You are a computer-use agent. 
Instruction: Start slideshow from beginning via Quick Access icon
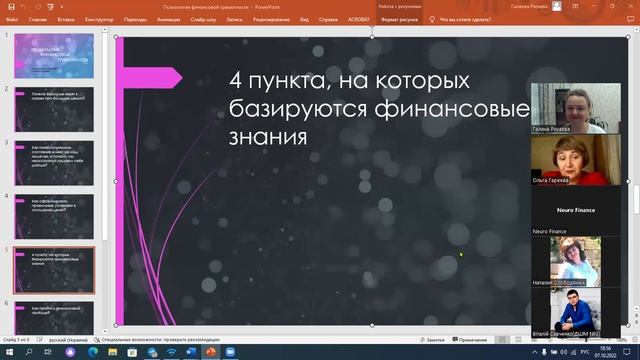point(51,7)
